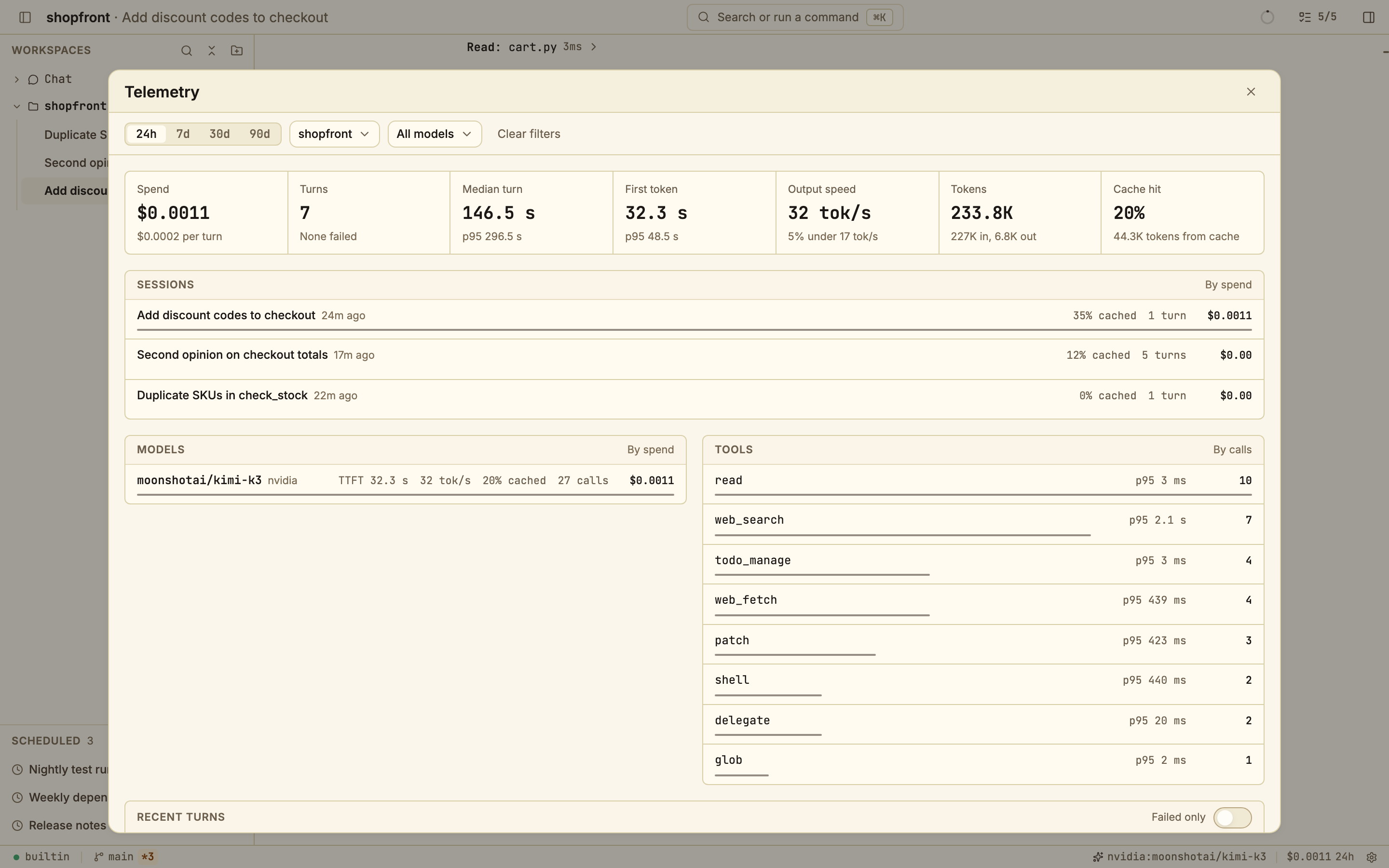Toggle the left sidebar panel icon
Viewport: 1389px width, 868px height.
pyautogui.click(x=25, y=17)
